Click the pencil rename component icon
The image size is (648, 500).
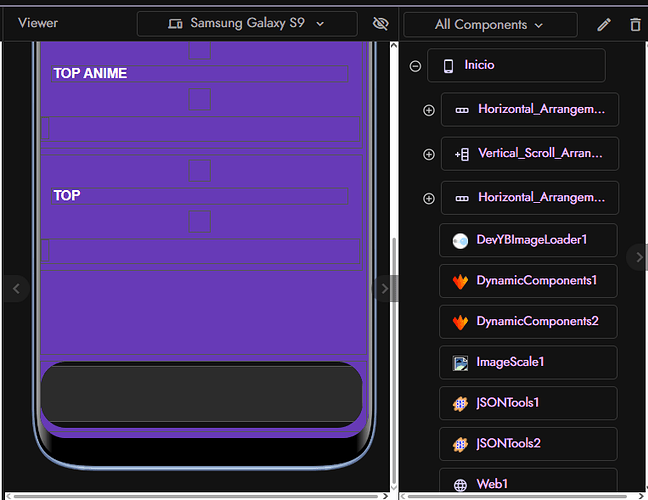point(604,24)
